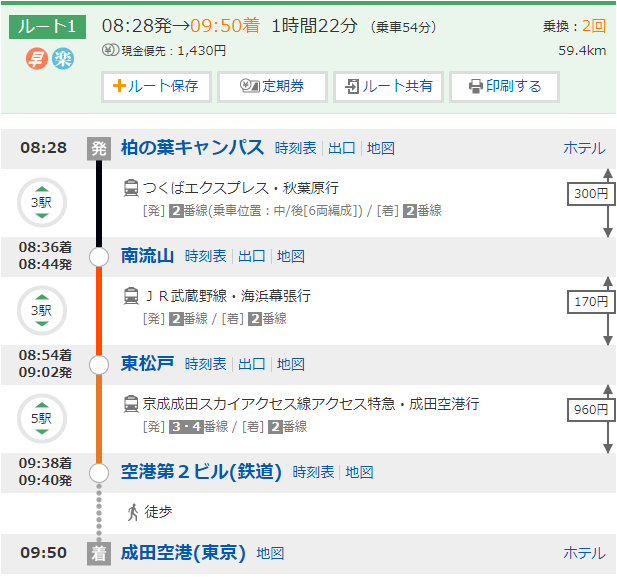
Task: Click the 乗換:2回 transfer count
Action: pyautogui.click(x=575, y=26)
